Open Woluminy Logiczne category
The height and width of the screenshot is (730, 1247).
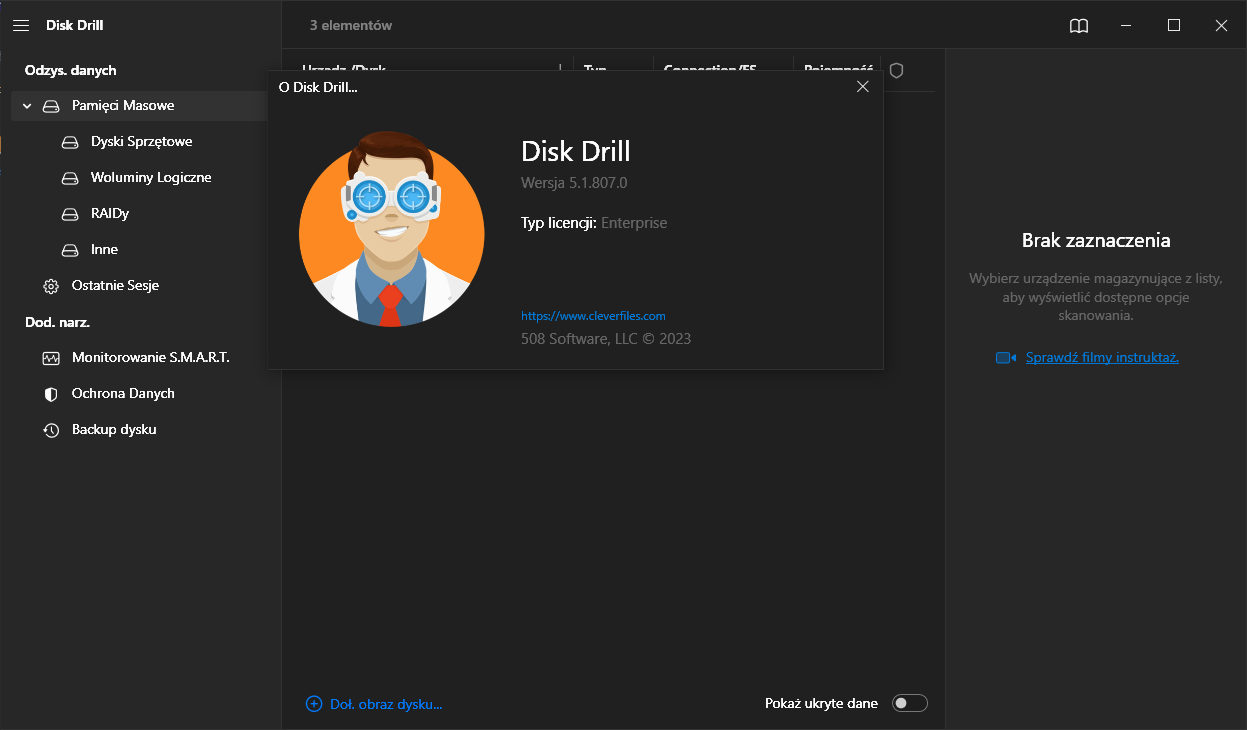pyautogui.click(x=150, y=178)
